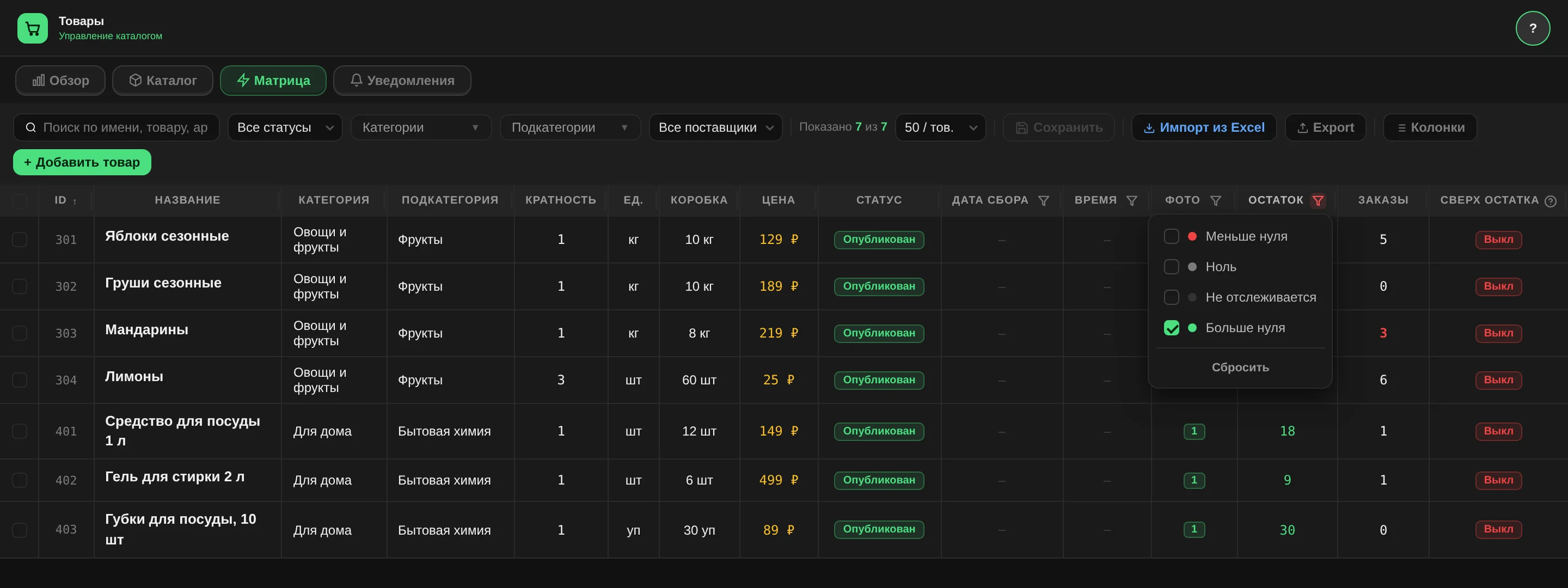
Task: Sort by the ID column arrow
Action: (x=75, y=201)
